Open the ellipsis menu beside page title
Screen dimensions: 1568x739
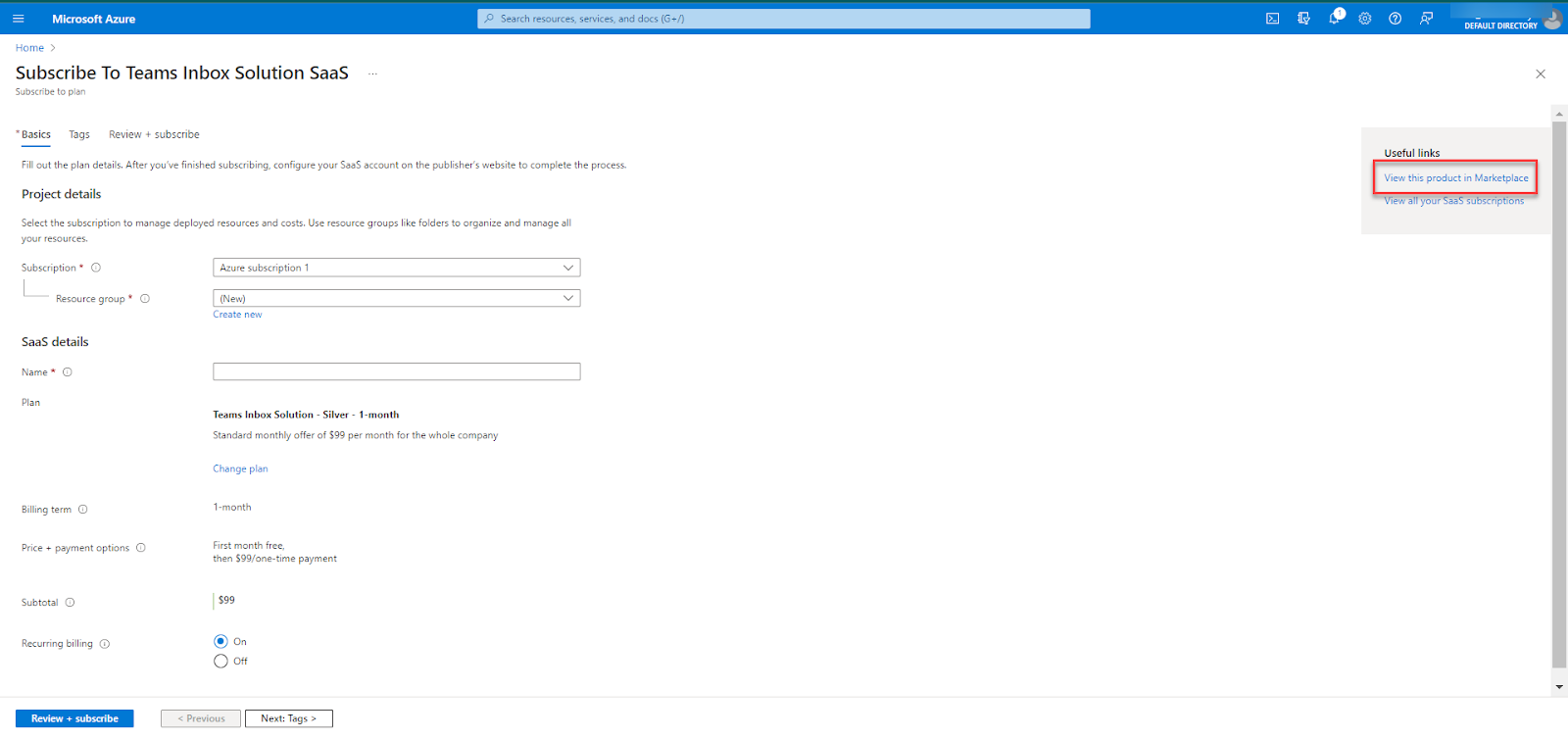pyautogui.click(x=372, y=74)
